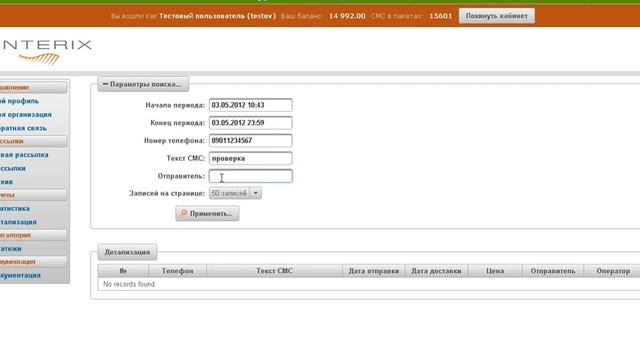Open the Детализация tab header
Viewport: 640px width, 360px height.
click(127, 252)
